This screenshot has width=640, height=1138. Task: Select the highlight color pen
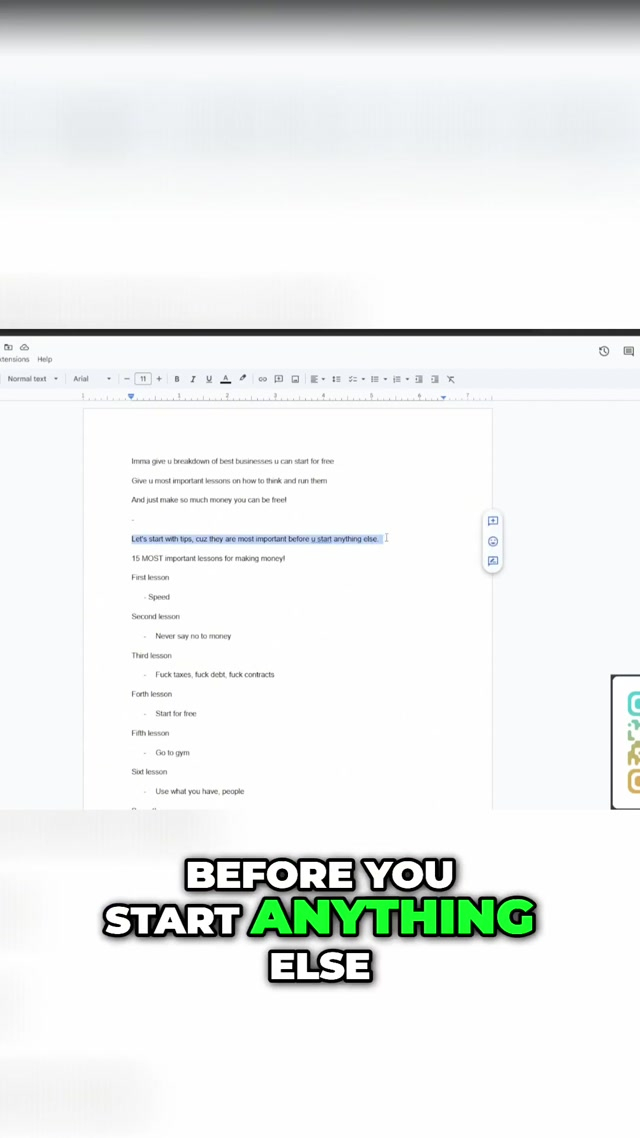point(242,379)
